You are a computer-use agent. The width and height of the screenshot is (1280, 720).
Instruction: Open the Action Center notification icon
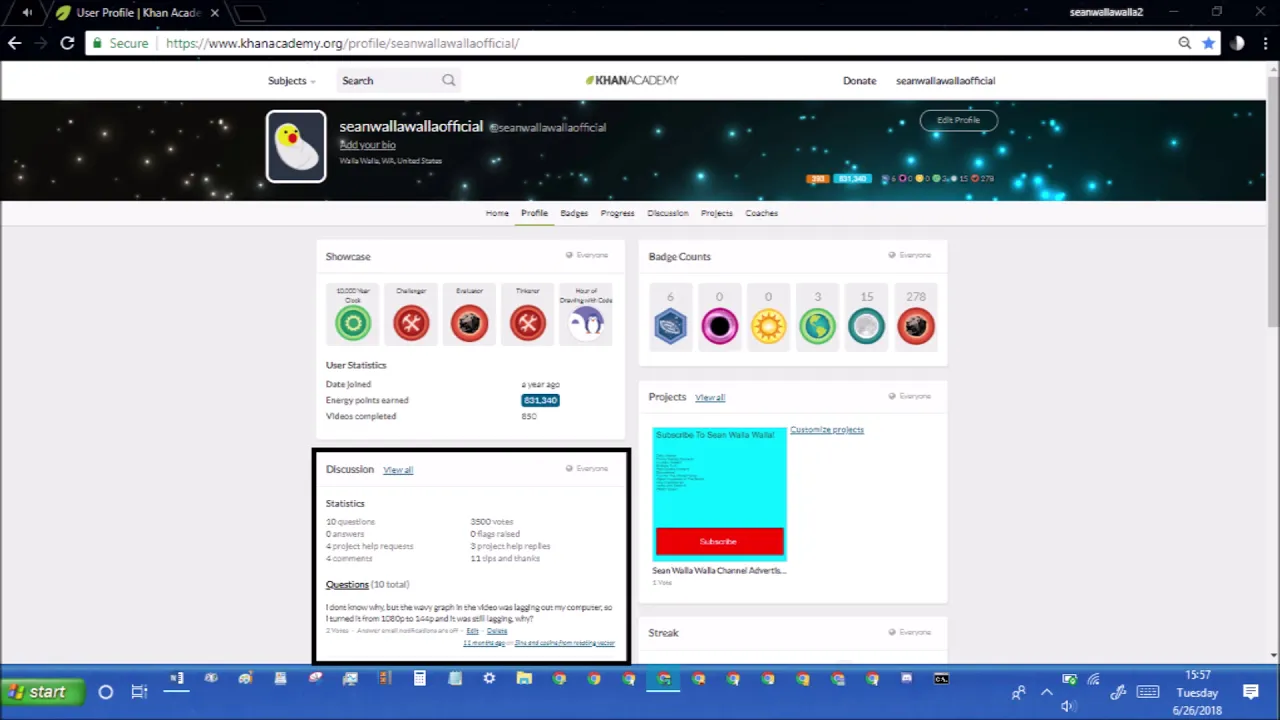(x=1251, y=692)
